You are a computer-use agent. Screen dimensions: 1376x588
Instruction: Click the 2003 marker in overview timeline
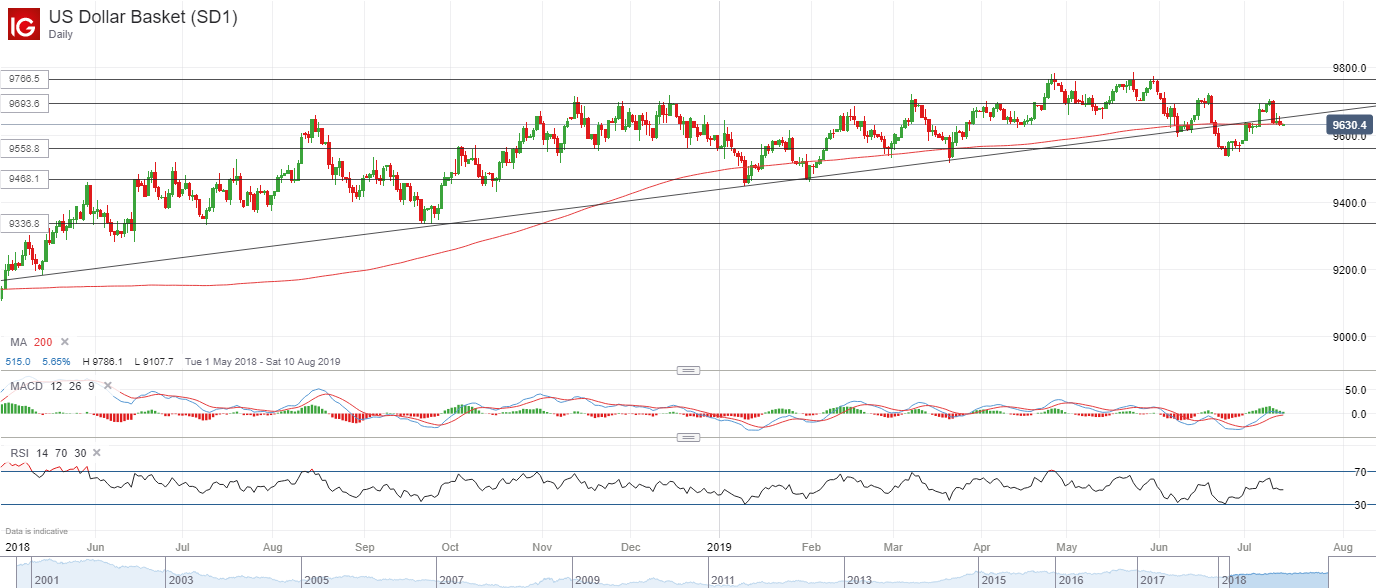pyautogui.click(x=180, y=580)
